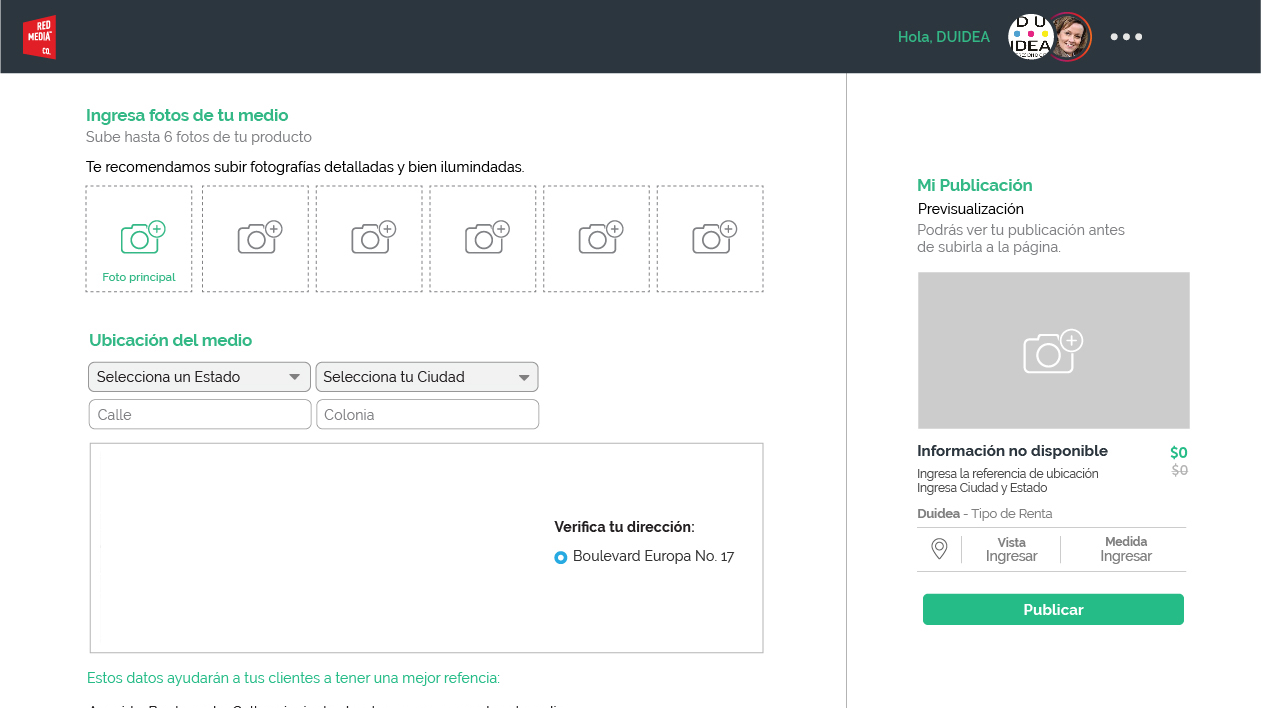
Task: Add a photo in the fifth upload slot
Action: click(x=596, y=239)
